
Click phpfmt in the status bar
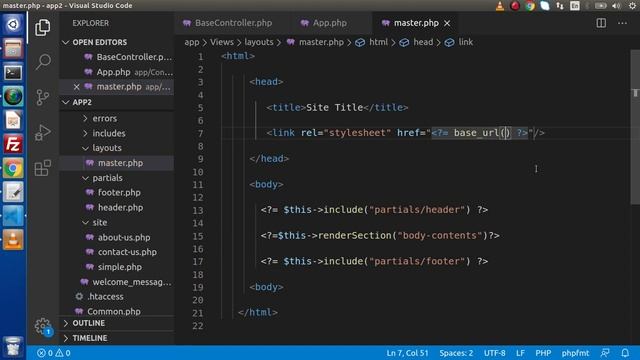coord(575,353)
